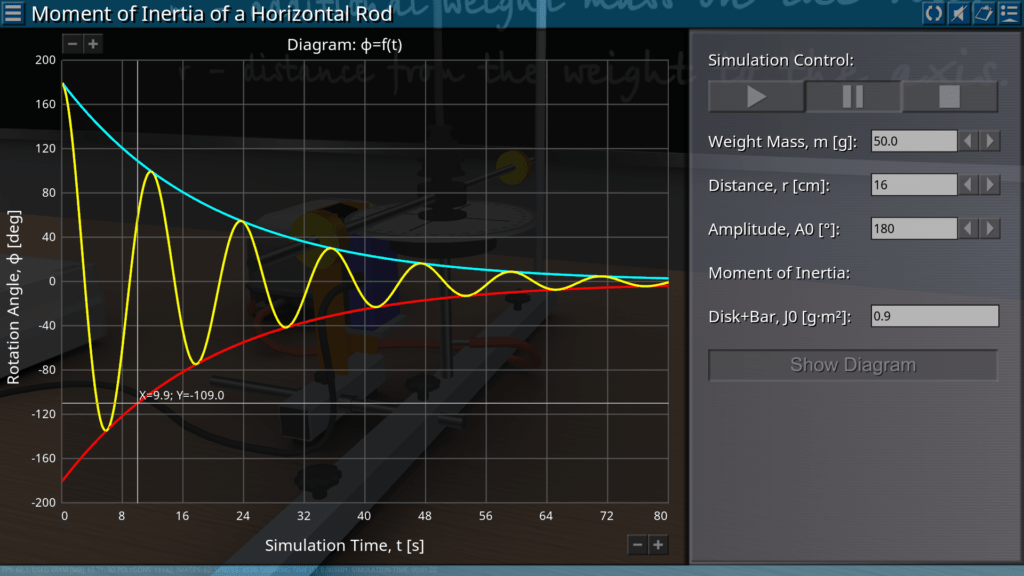Open the hamburger main menu
The height and width of the screenshot is (576, 1024).
[x=14, y=14]
